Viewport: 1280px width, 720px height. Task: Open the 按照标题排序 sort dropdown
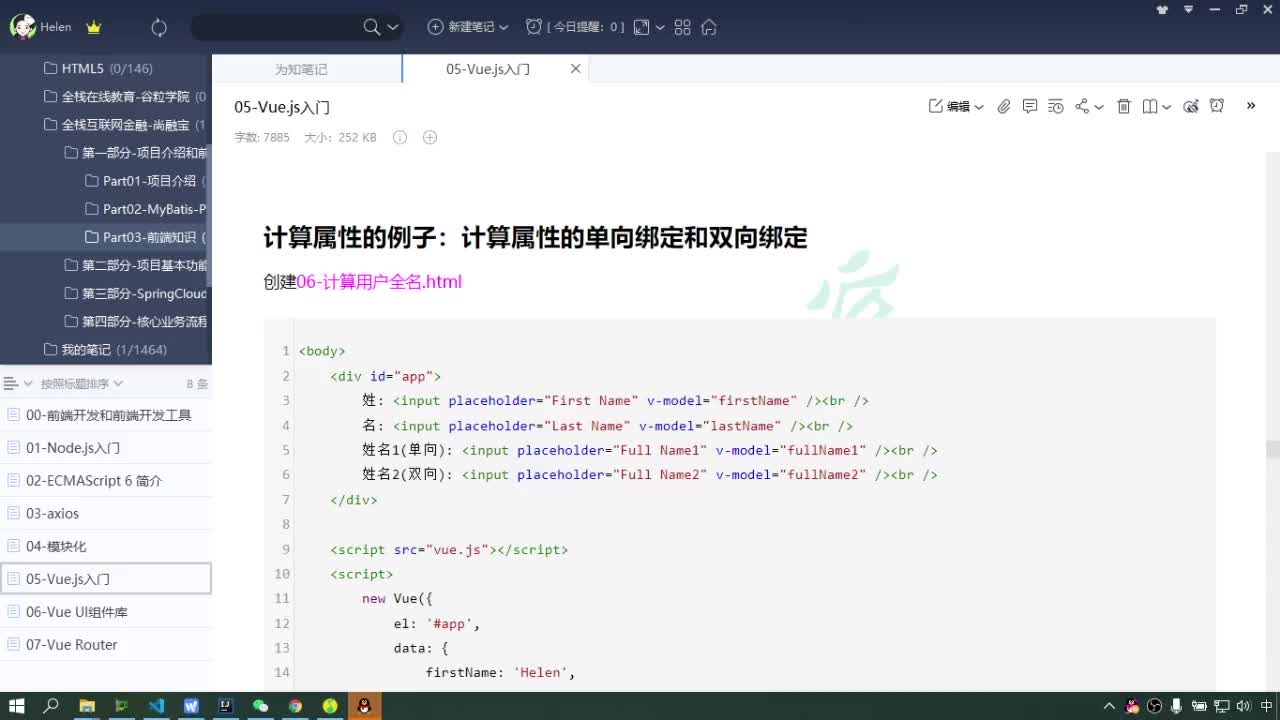[x=80, y=384]
